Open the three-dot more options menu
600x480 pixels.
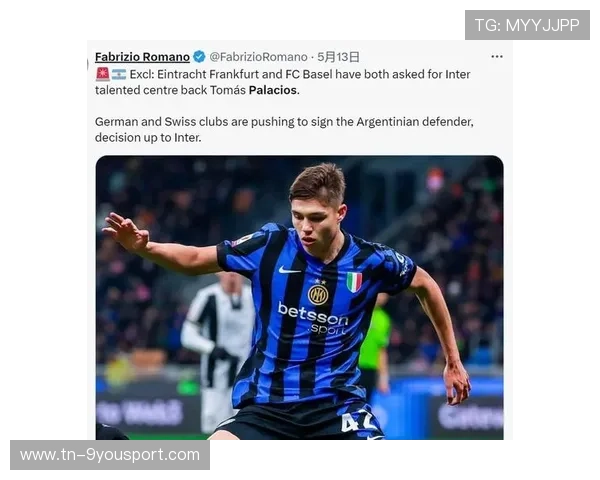click(x=497, y=57)
